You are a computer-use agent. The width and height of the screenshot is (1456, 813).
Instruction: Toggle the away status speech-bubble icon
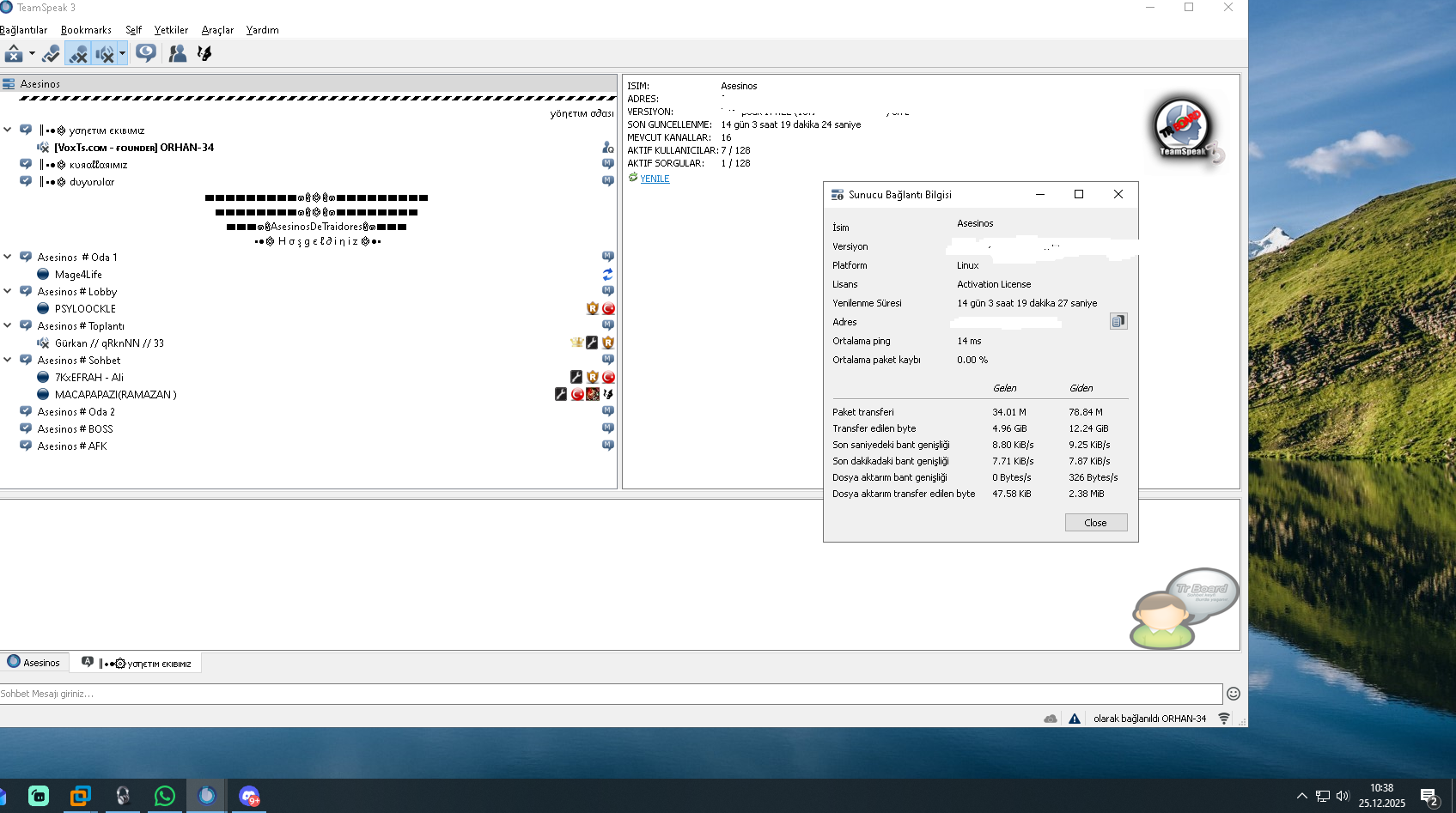point(146,53)
